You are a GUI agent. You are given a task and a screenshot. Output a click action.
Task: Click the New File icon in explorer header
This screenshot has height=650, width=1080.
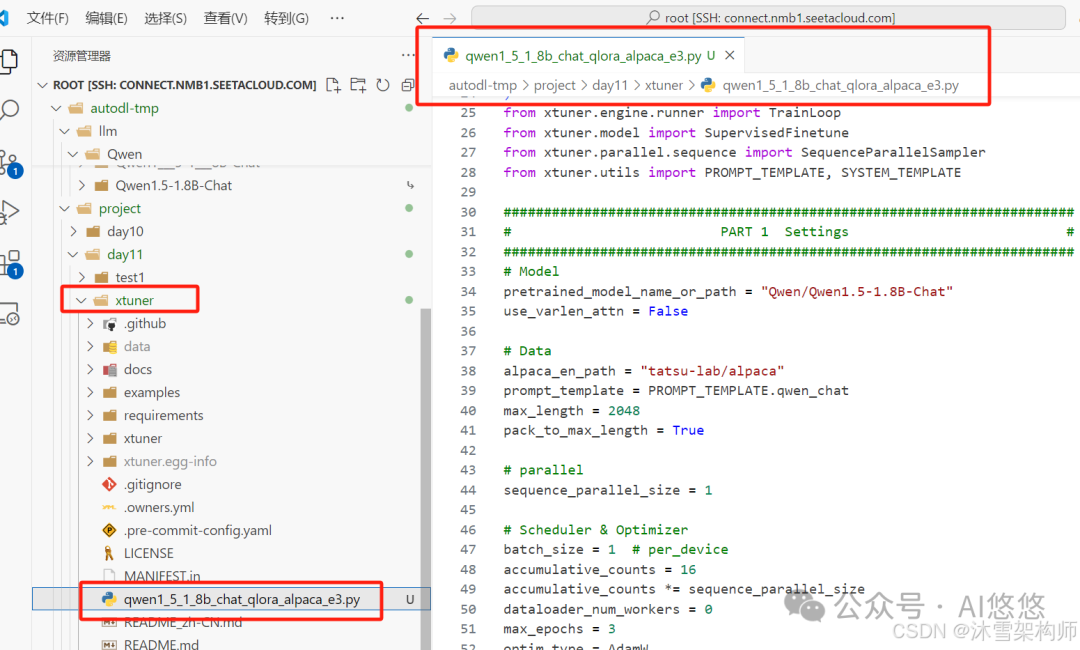(x=334, y=85)
